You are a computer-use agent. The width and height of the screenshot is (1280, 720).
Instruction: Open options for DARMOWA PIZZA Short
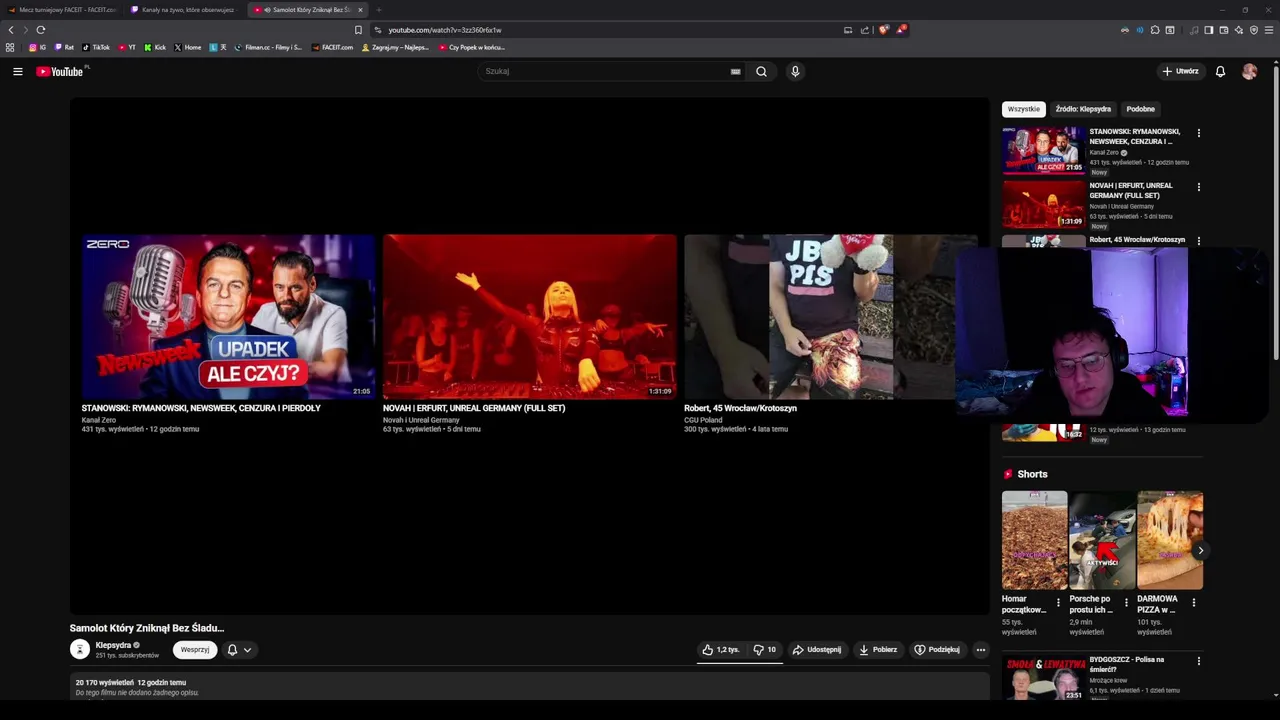click(1193, 603)
